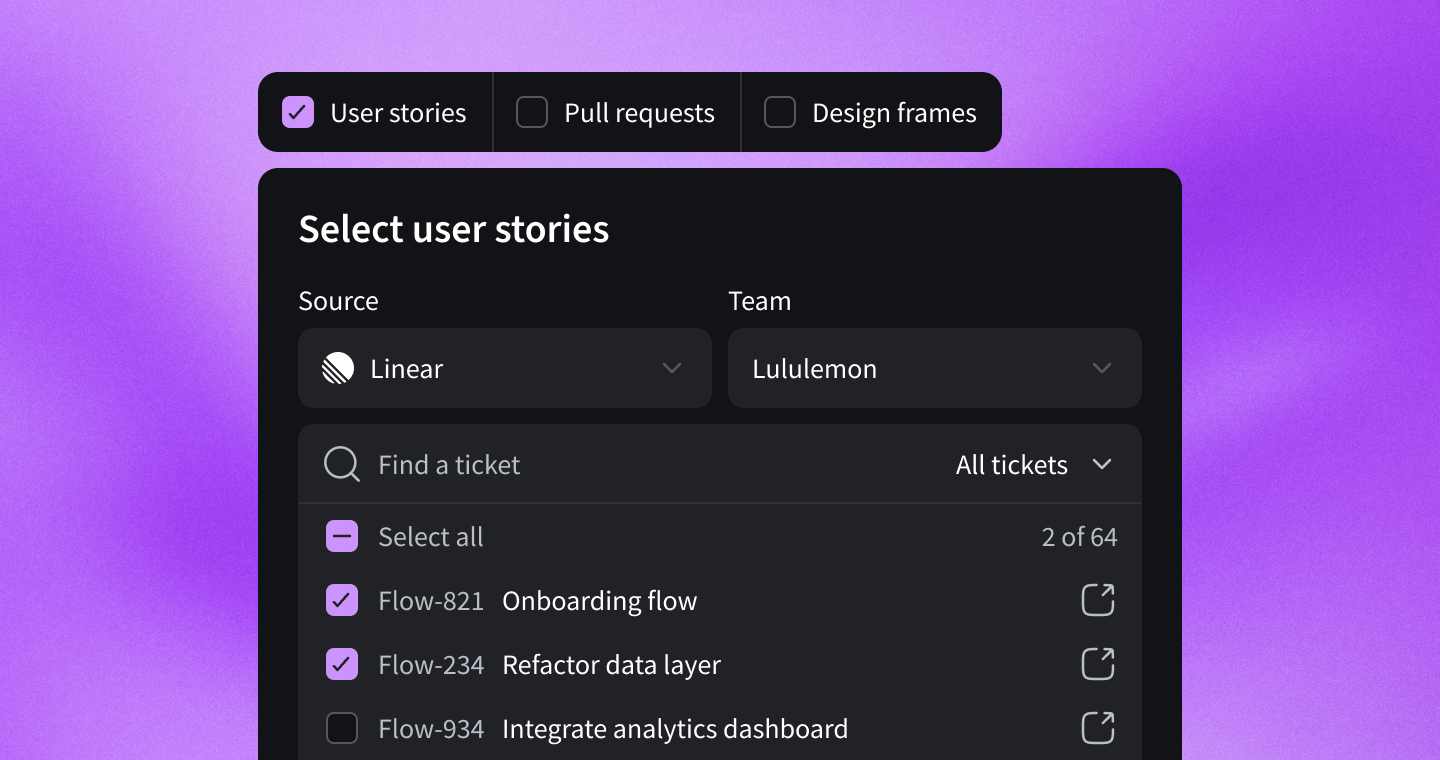The height and width of the screenshot is (760, 1440).
Task: Check Flow-934 Integrate analytics dashboard checkbox
Action: [342, 728]
